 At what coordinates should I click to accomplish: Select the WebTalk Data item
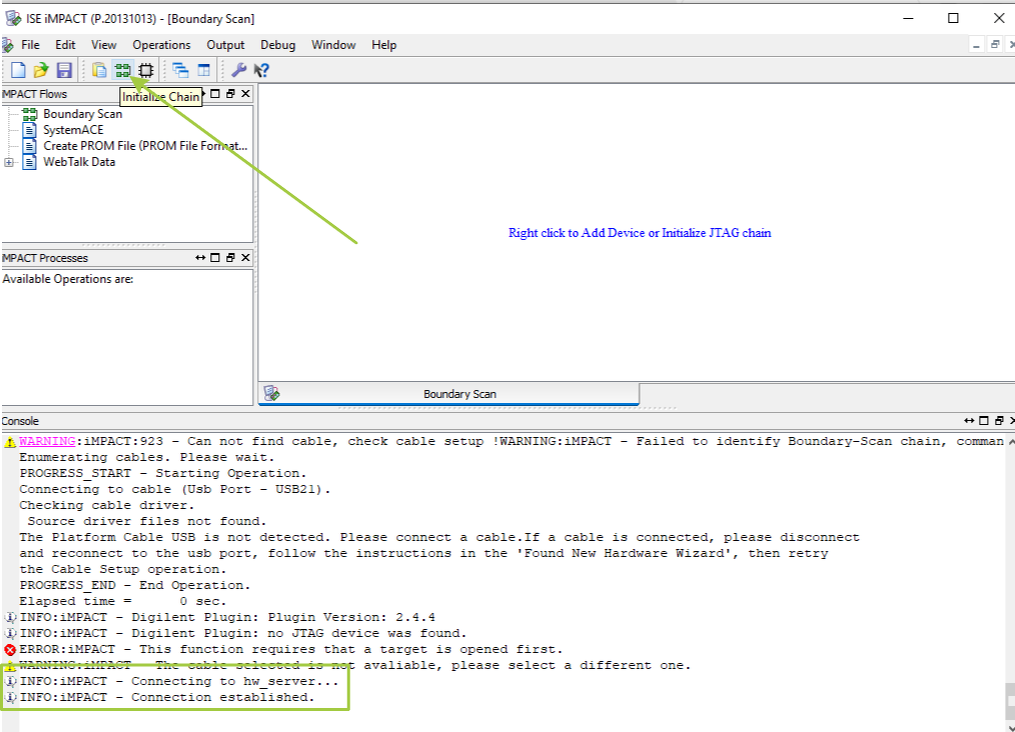pos(79,162)
